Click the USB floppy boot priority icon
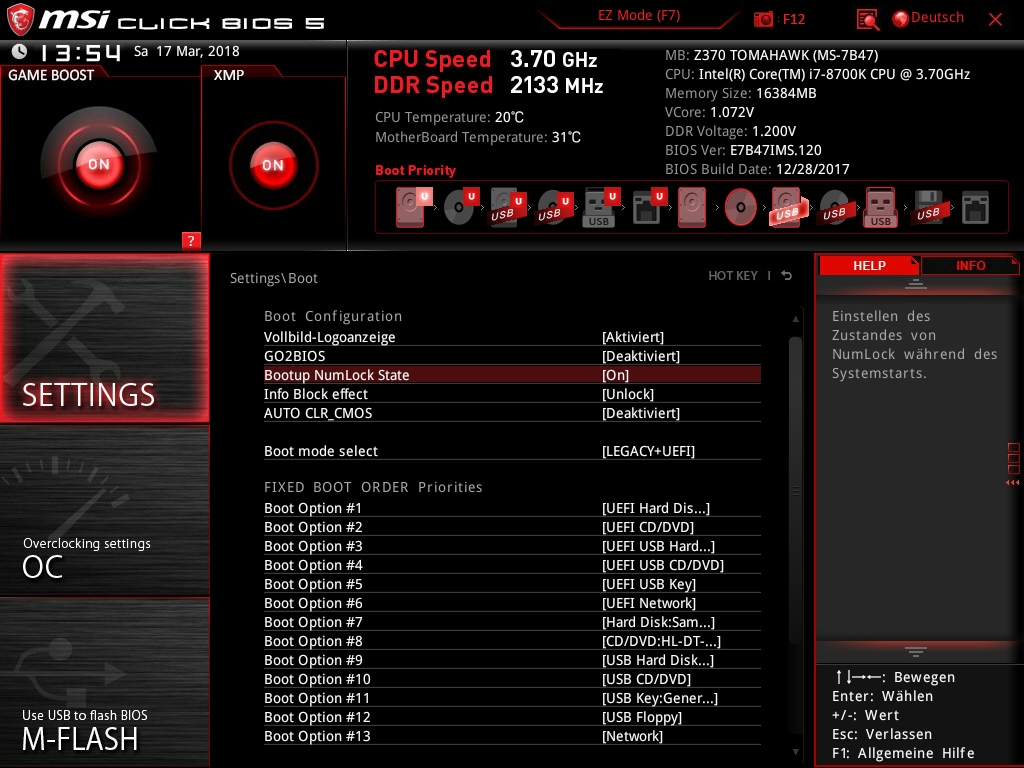The height and width of the screenshot is (768, 1024). click(928, 208)
